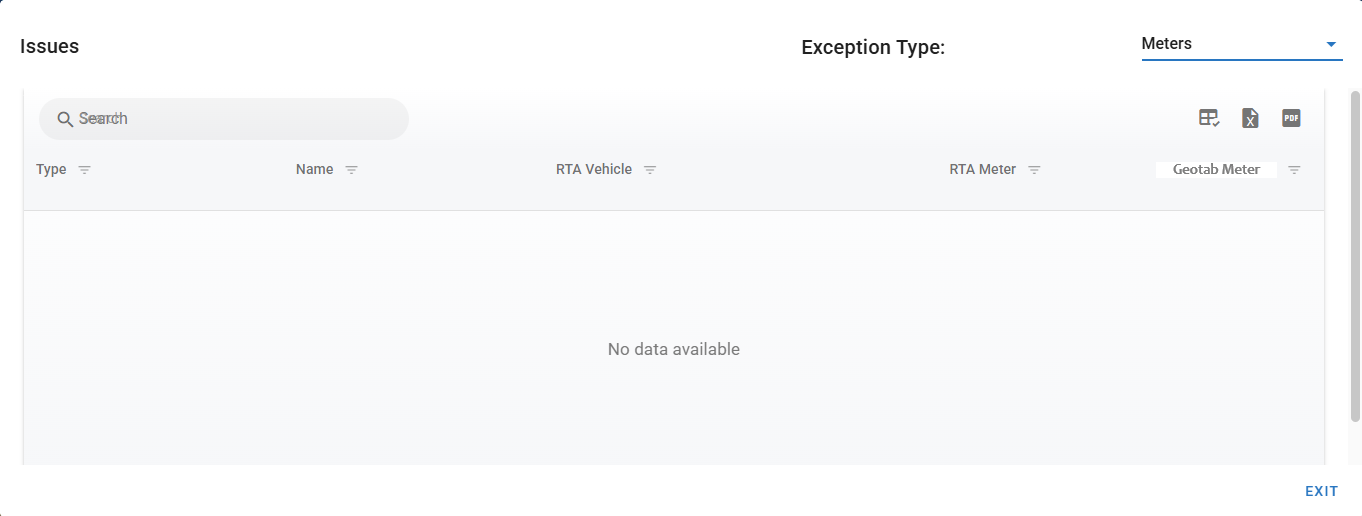Click the magnifier icon in the search bar

pyautogui.click(x=65, y=119)
